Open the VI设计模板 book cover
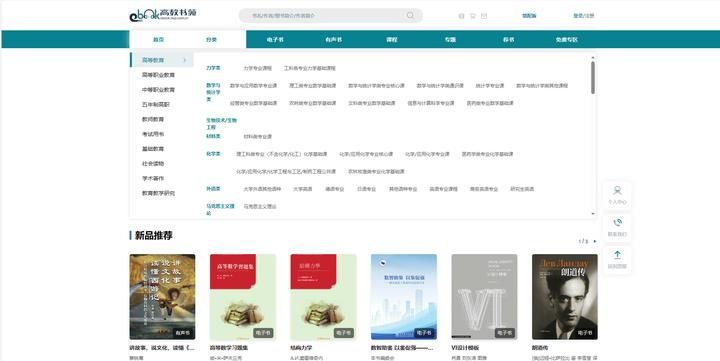This screenshot has width=720, height=361. 484,297
